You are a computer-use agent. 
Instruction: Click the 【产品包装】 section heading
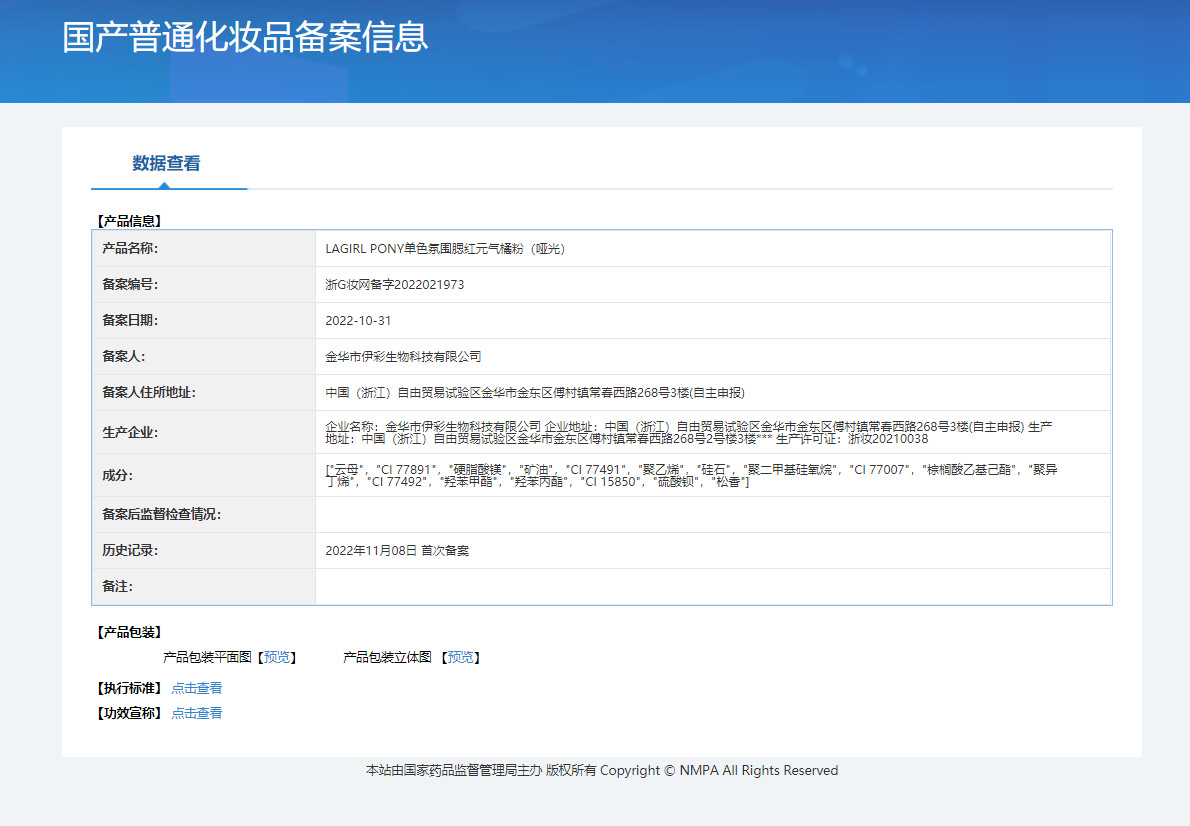click(x=128, y=632)
